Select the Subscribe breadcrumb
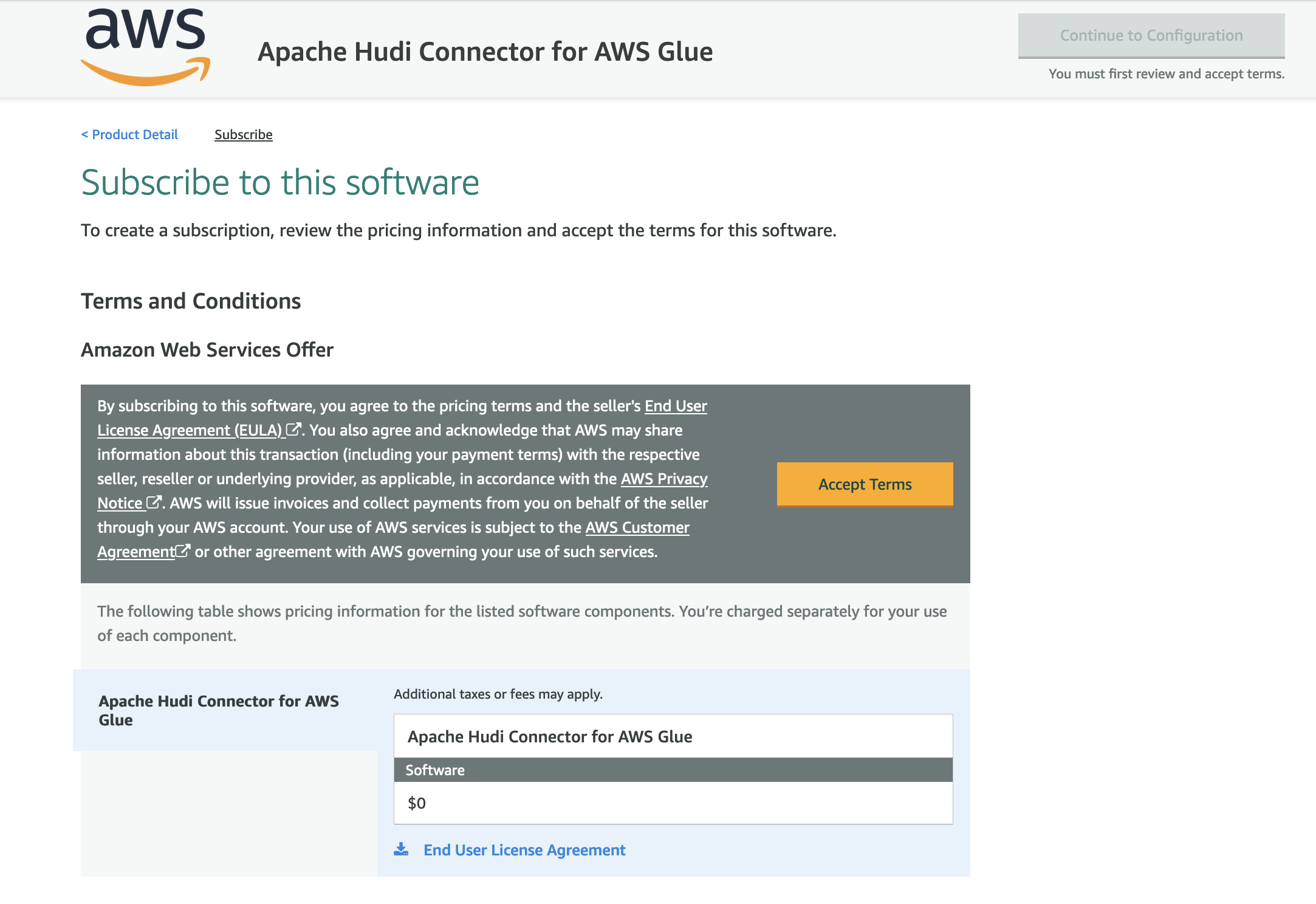 [x=243, y=134]
